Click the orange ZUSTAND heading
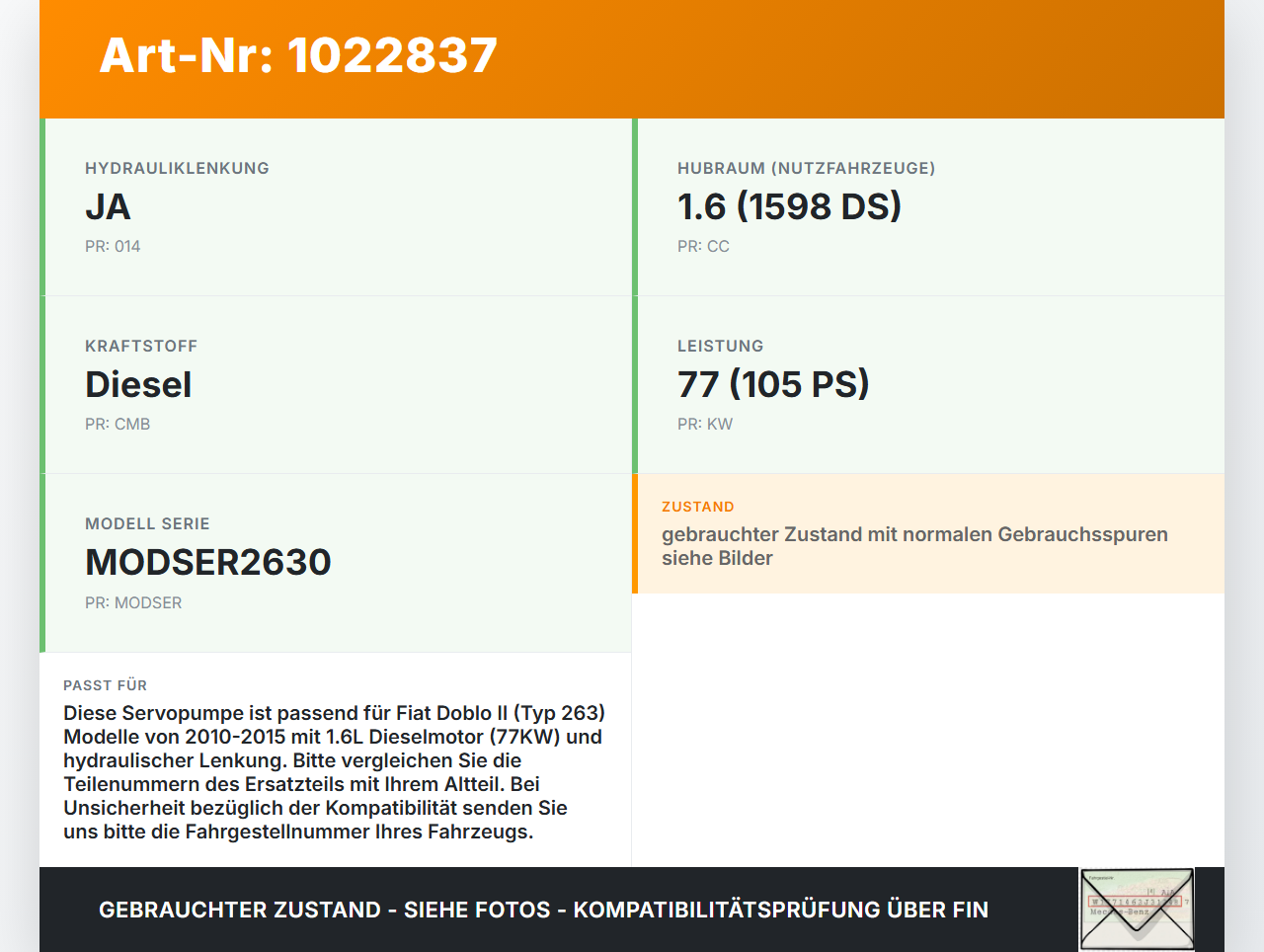Viewport: 1264px width, 952px height. click(698, 507)
